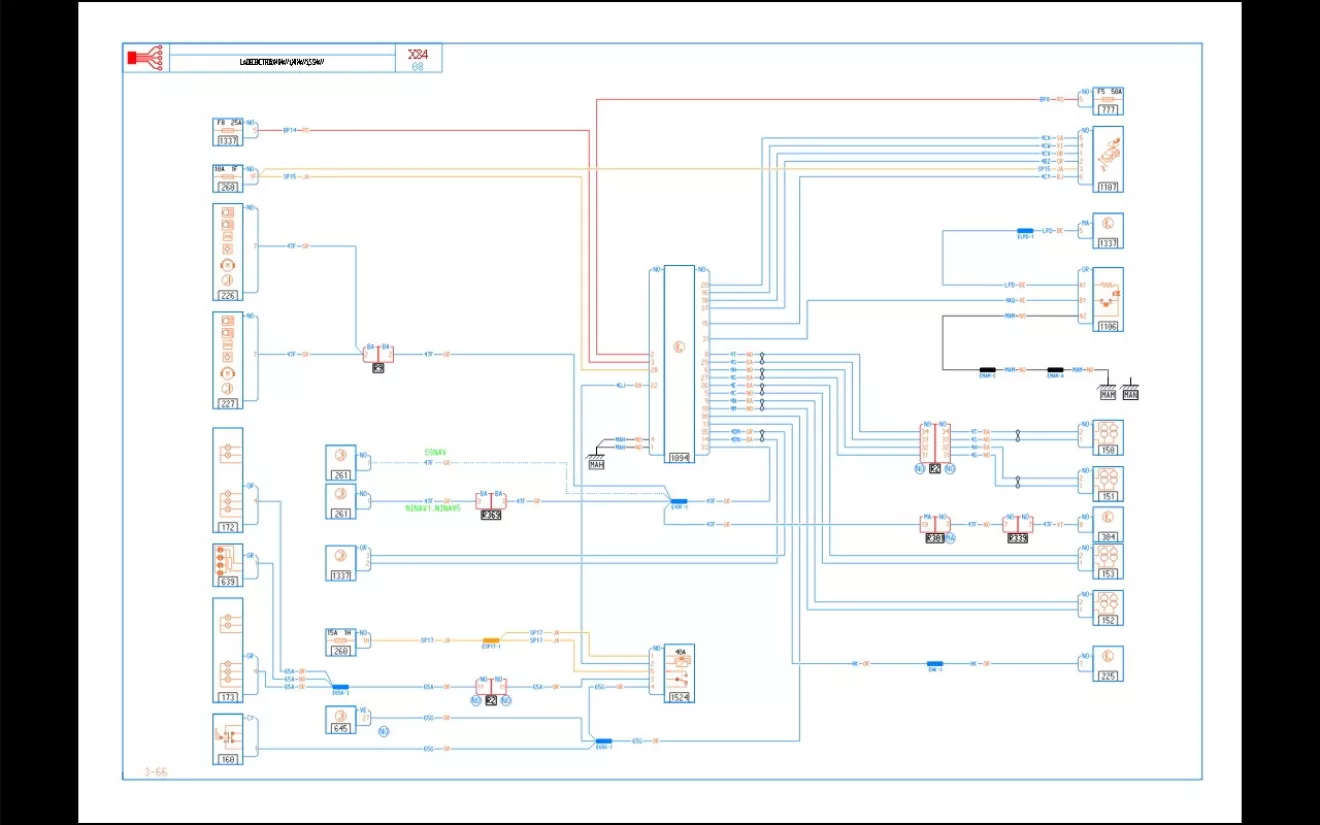Viewport: 1320px width, 825px height.
Task: Click the black EMAM-1 splice
Action: 986,371
